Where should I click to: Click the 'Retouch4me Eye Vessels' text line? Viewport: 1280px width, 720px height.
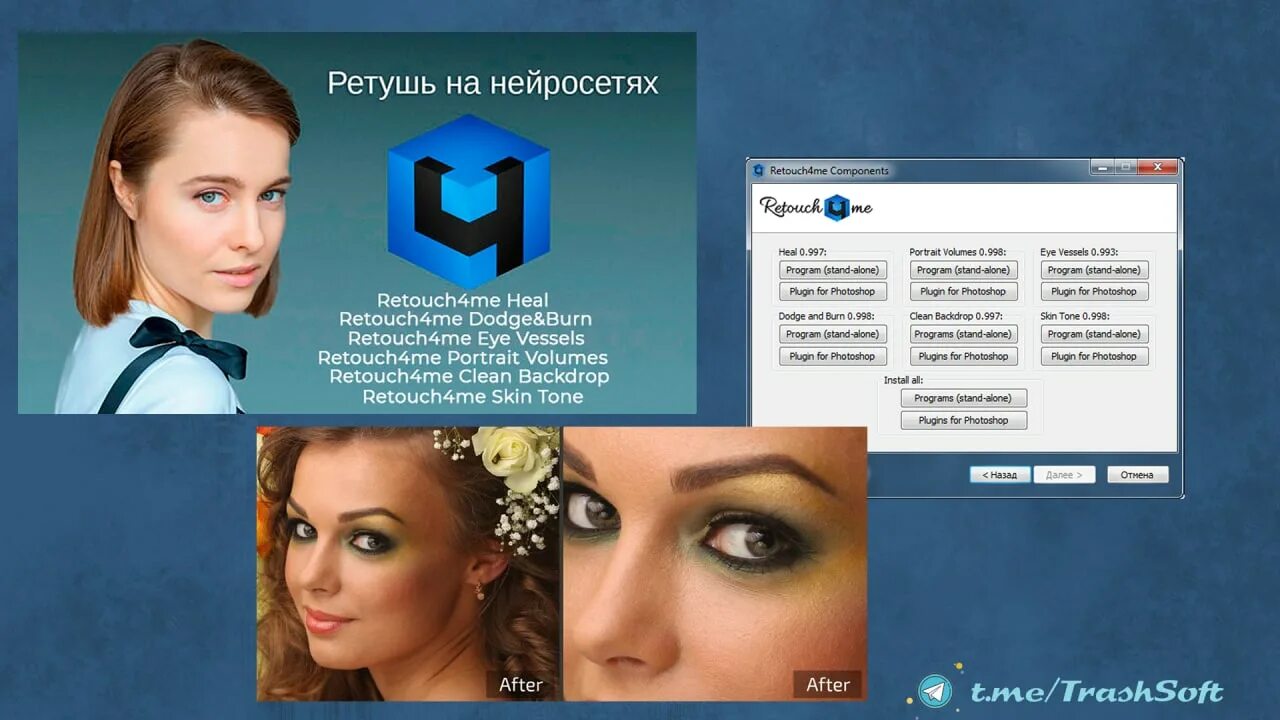click(x=466, y=338)
